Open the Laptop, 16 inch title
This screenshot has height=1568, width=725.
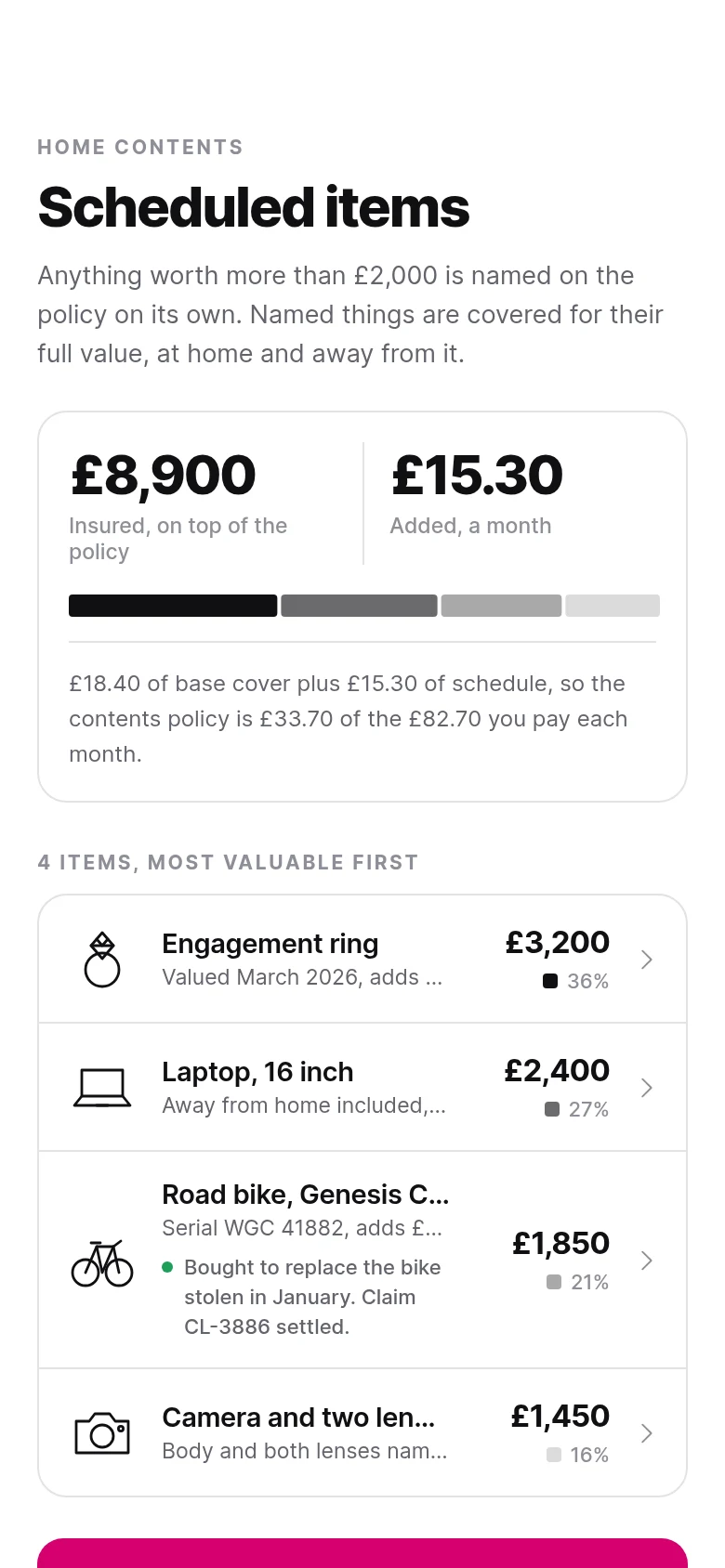pos(257,1072)
